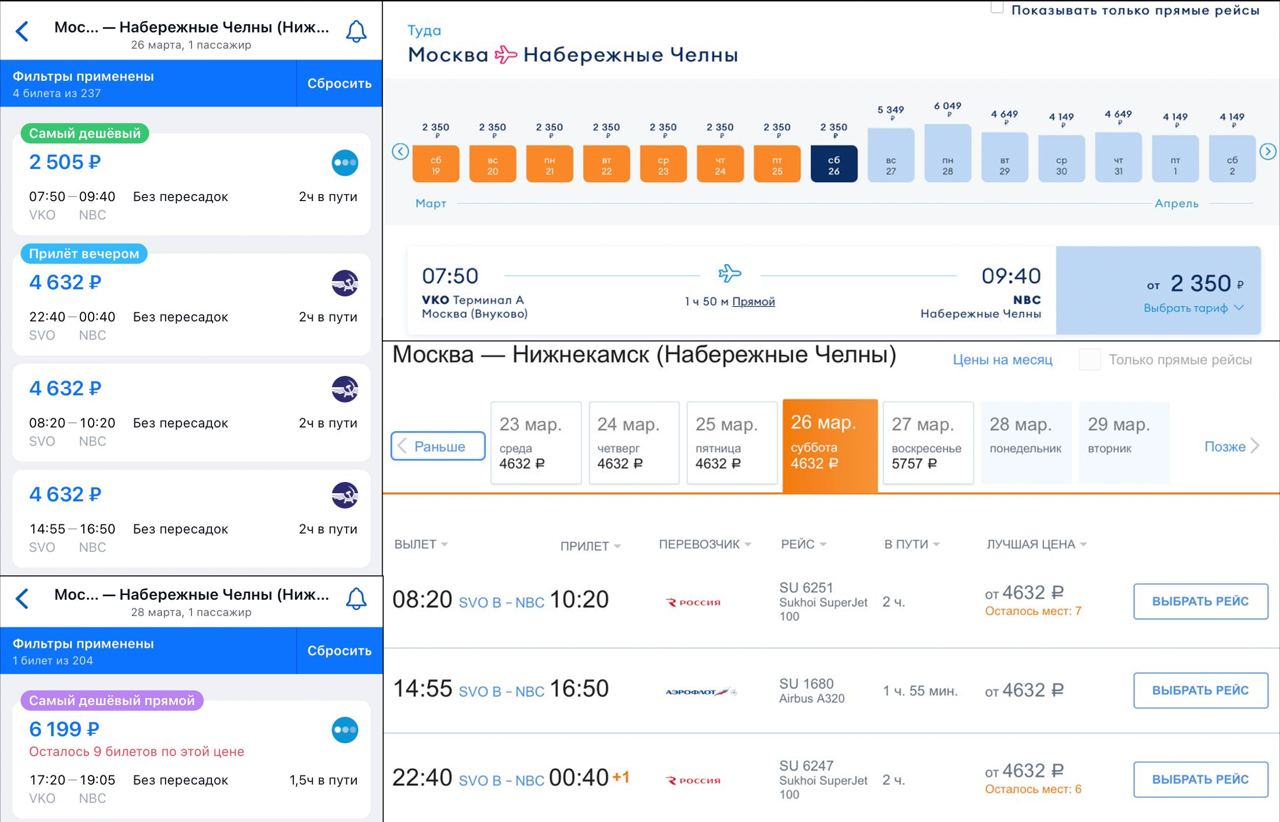Select 29 мар. вторник date tab
1280x822 pixels.
pos(1124,443)
